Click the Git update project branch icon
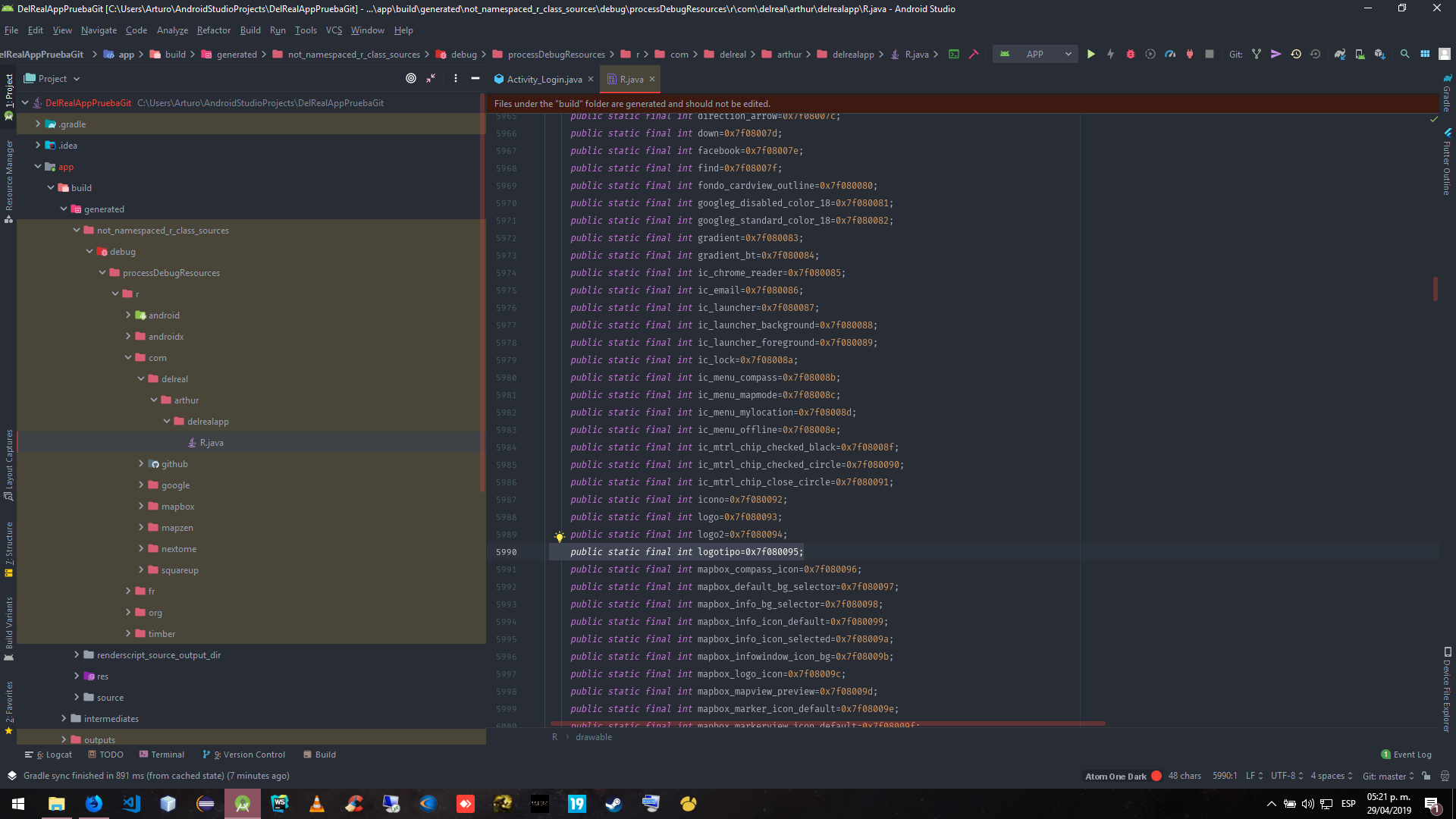Viewport: 1456px width, 819px height. pyautogui.click(x=1257, y=54)
